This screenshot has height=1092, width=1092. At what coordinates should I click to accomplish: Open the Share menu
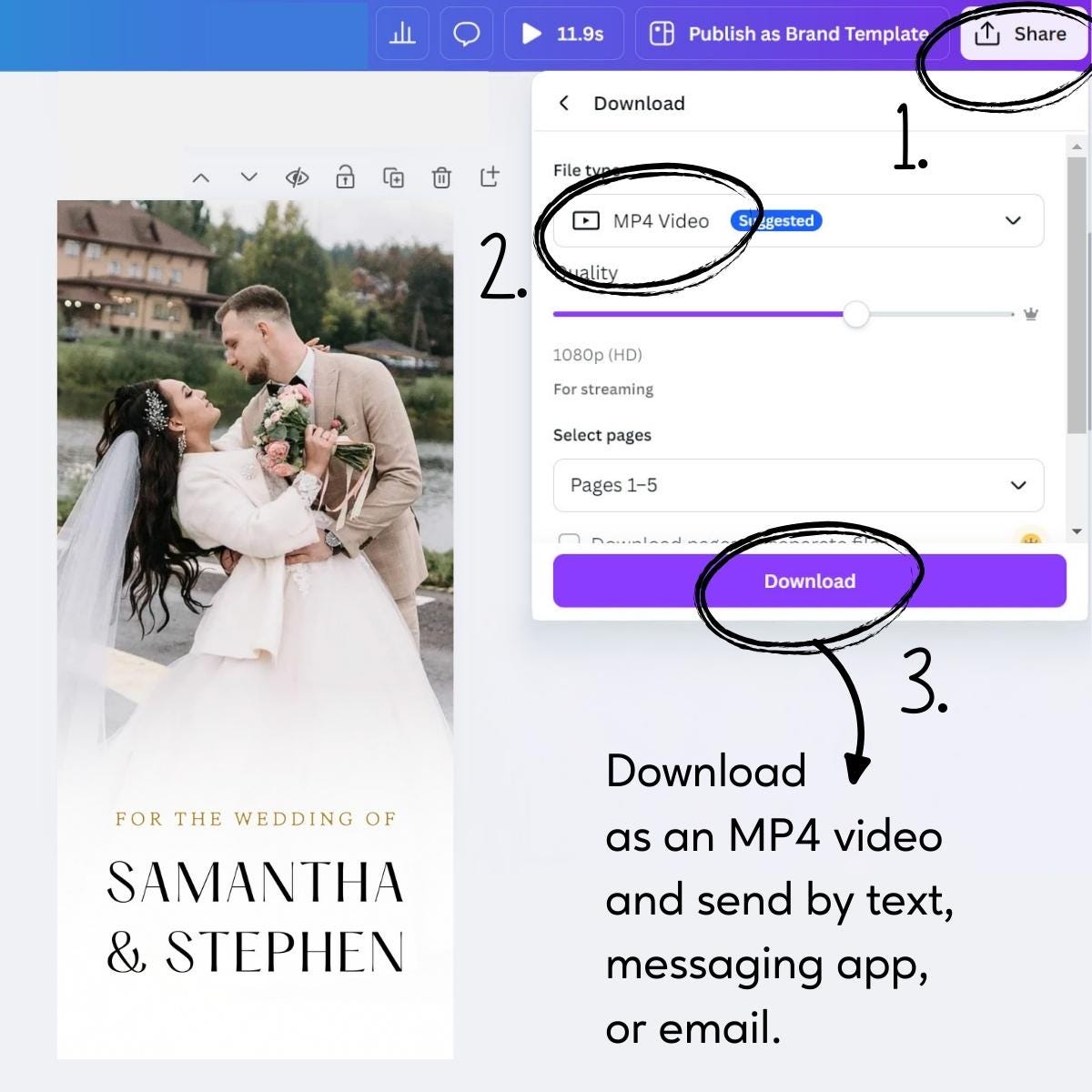pos(1023,34)
